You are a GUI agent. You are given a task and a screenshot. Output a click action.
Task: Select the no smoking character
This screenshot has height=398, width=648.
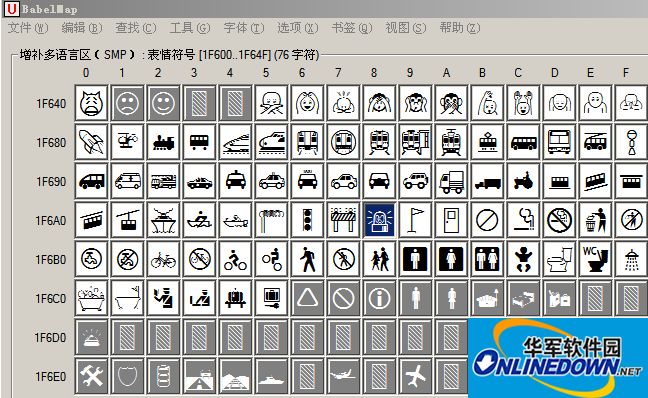(x=559, y=220)
